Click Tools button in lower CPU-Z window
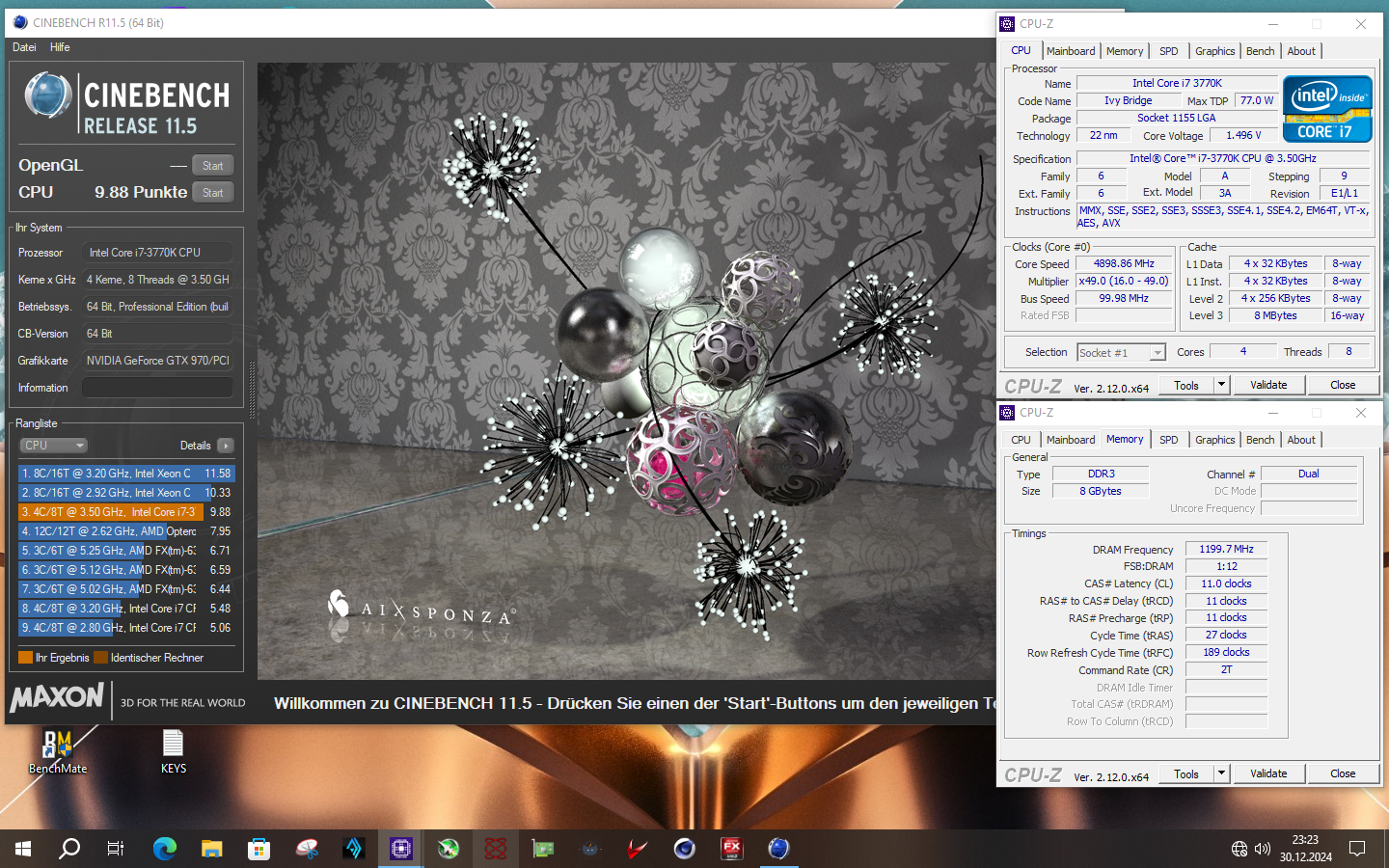This screenshot has width=1389, height=868. (1186, 773)
